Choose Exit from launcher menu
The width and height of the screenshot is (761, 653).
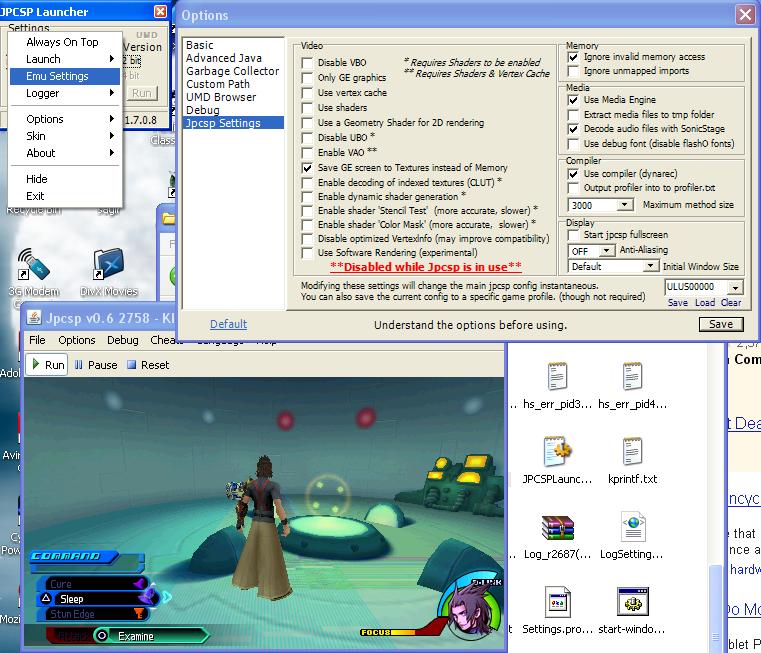[x=65, y=196]
